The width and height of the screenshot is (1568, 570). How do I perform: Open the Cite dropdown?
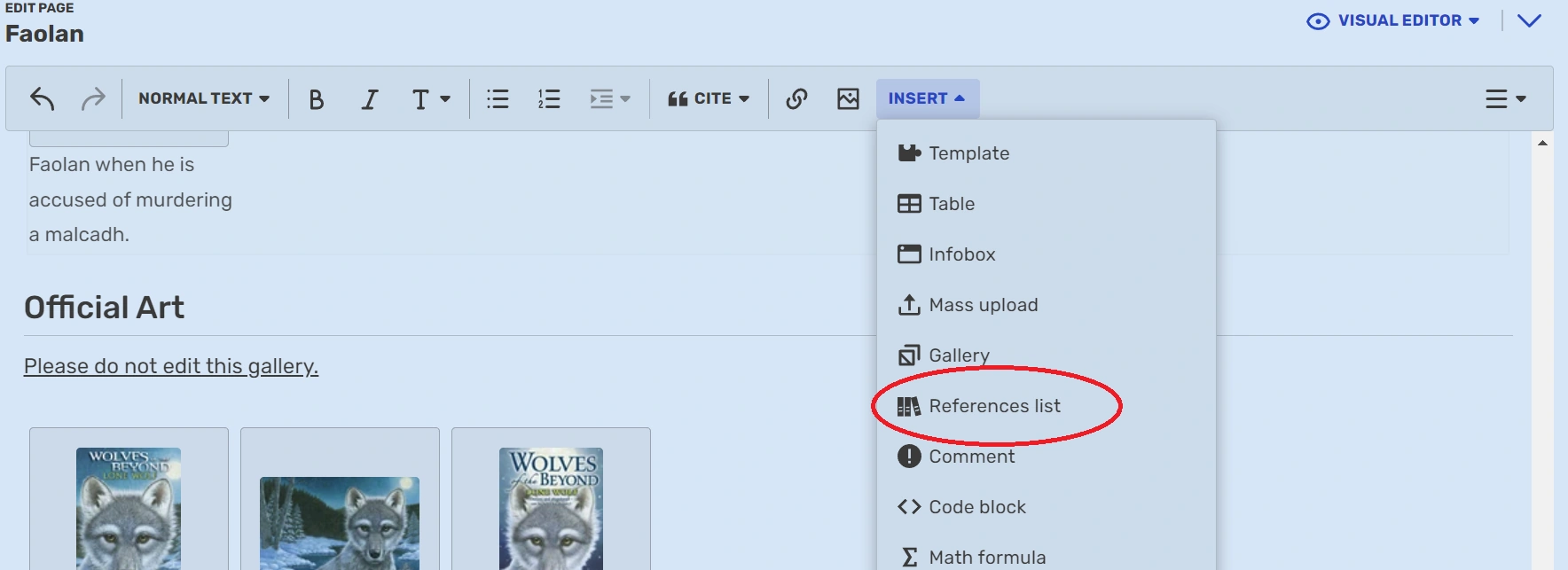709,98
